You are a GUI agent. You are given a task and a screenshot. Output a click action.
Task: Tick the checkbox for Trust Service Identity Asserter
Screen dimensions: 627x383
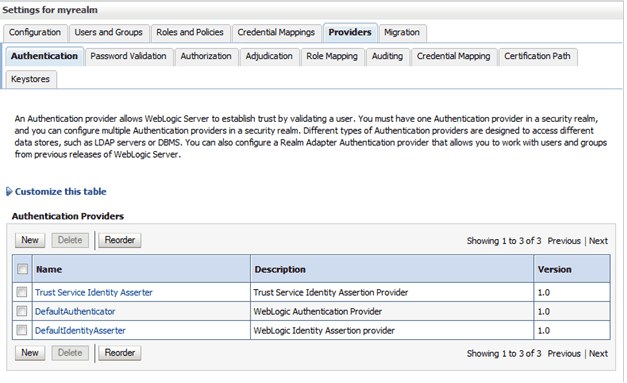point(22,292)
